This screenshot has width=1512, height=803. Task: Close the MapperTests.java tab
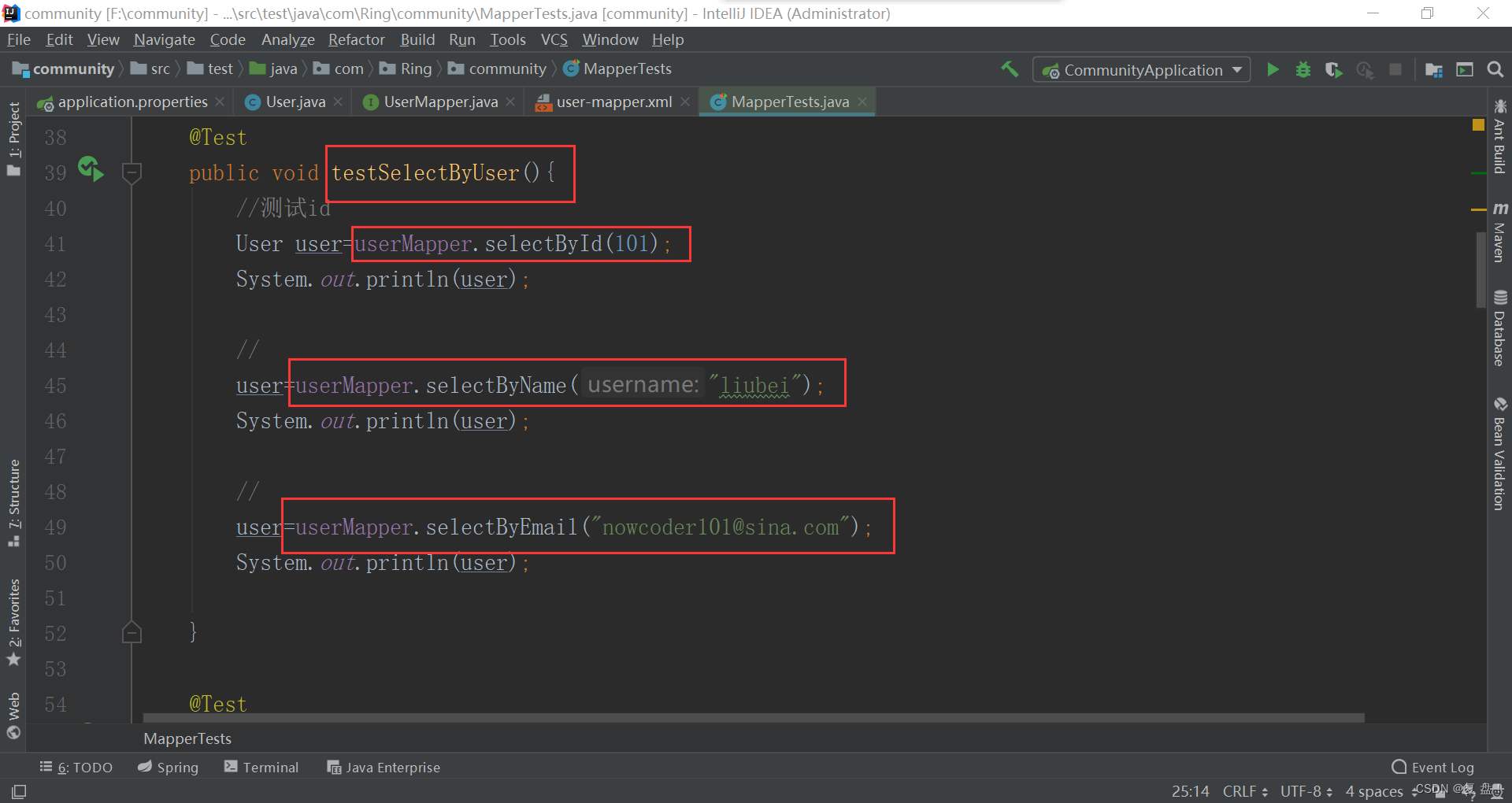[862, 102]
